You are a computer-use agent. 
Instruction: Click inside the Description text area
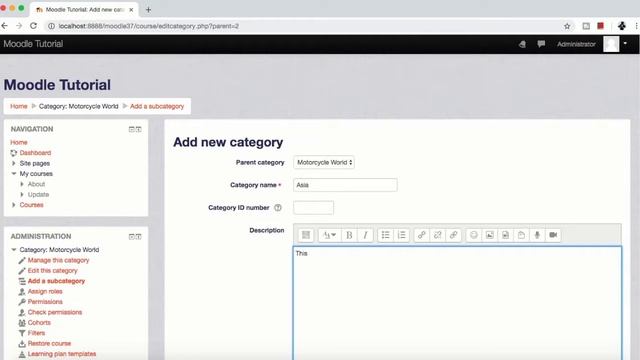(x=458, y=303)
